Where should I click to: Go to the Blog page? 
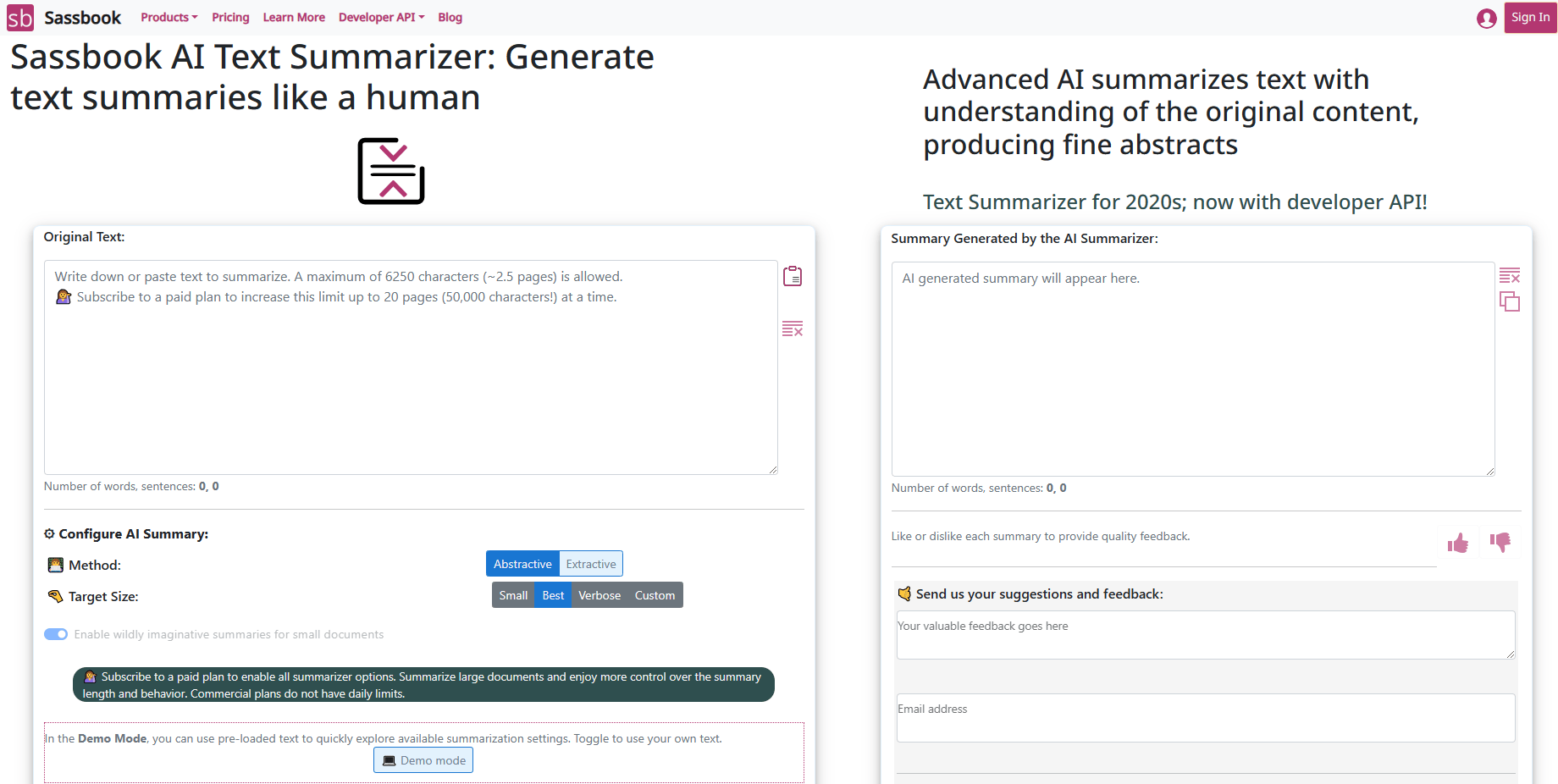450,18
